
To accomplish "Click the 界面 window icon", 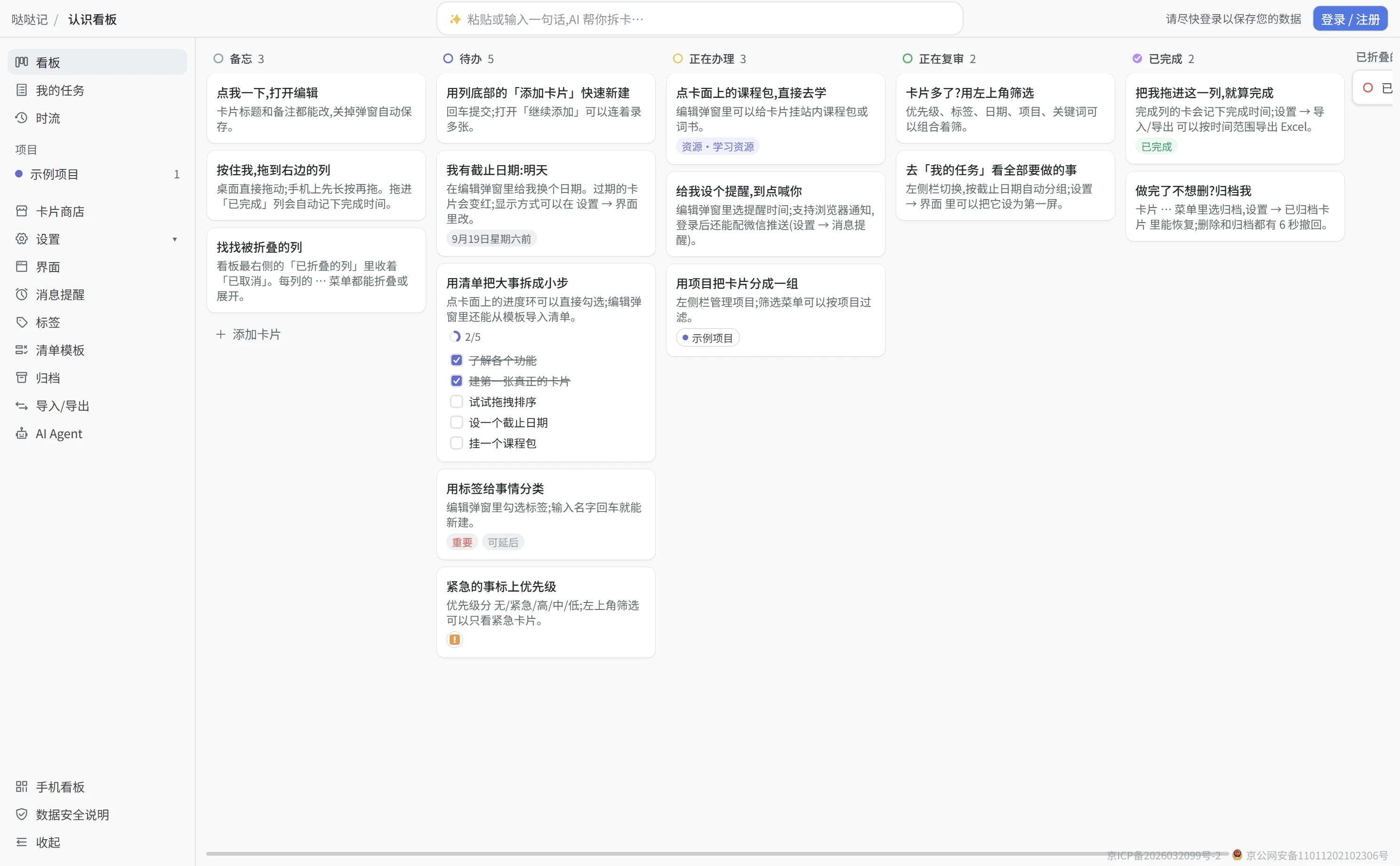I will click(x=22, y=266).
